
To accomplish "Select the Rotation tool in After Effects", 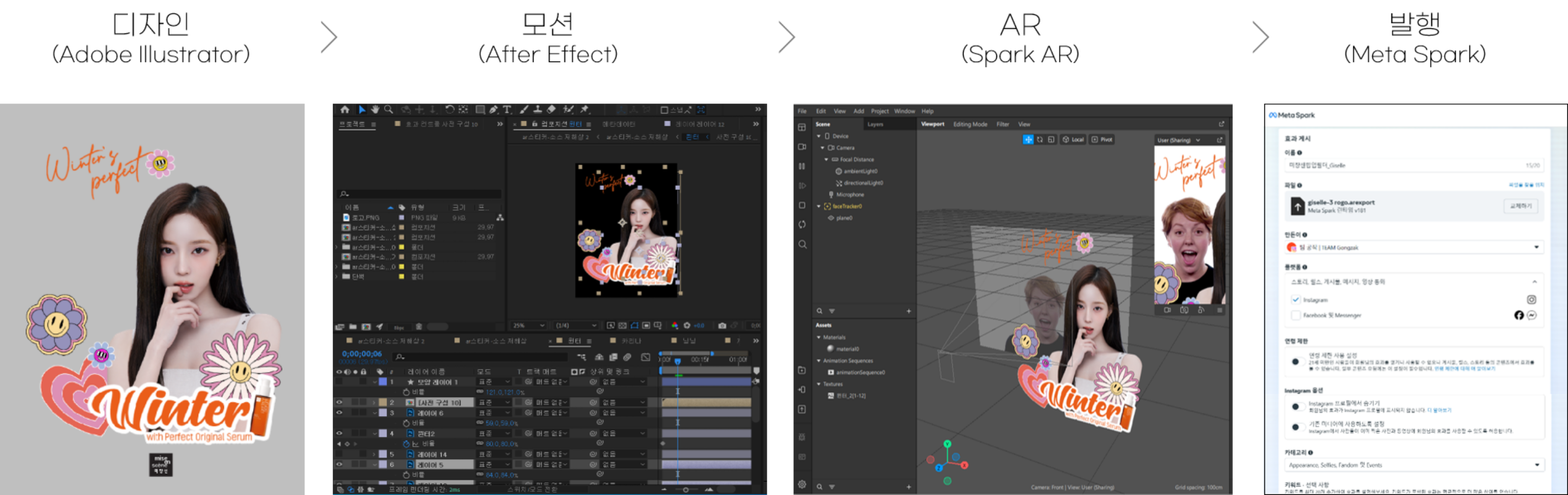I will coord(449,109).
